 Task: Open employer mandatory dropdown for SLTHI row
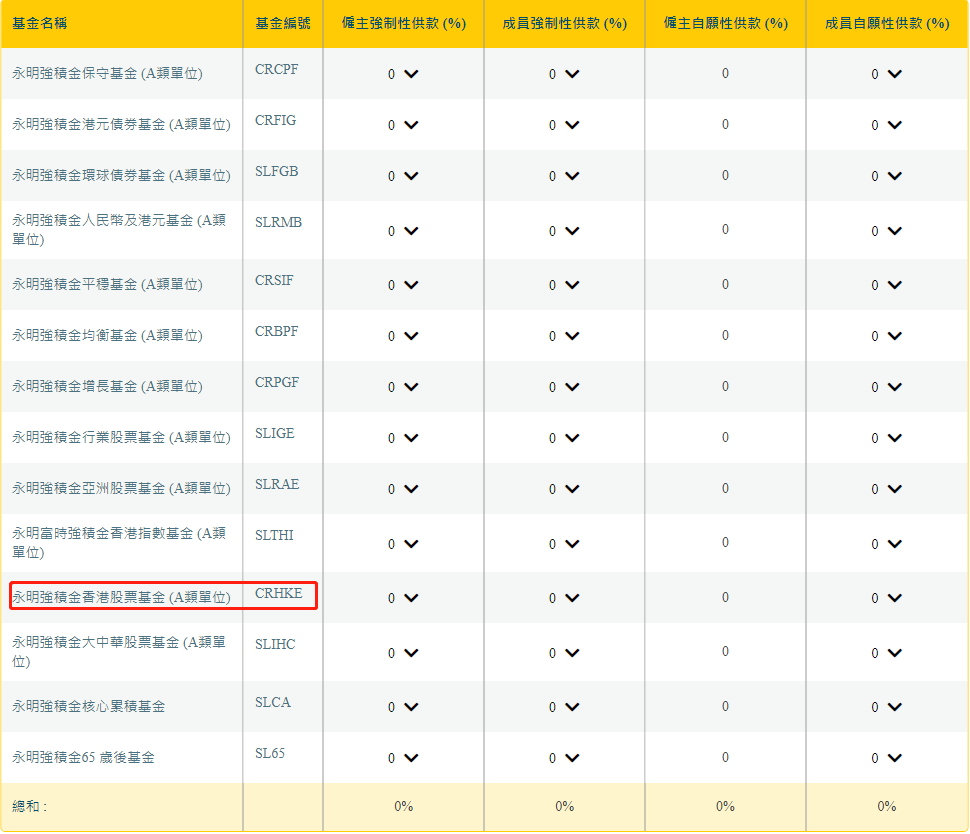[x=403, y=544]
